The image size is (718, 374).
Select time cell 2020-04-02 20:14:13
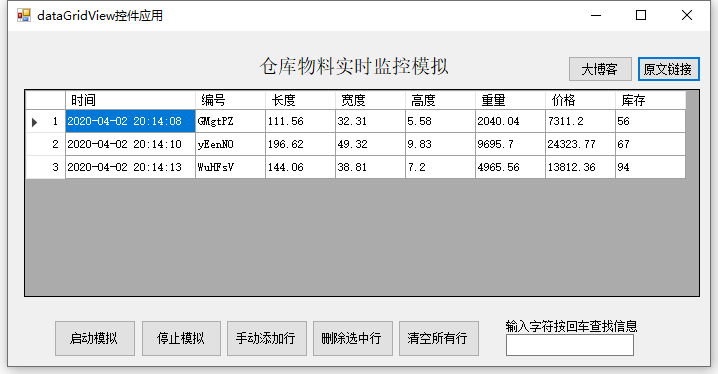pyautogui.click(x=131, y=167)
